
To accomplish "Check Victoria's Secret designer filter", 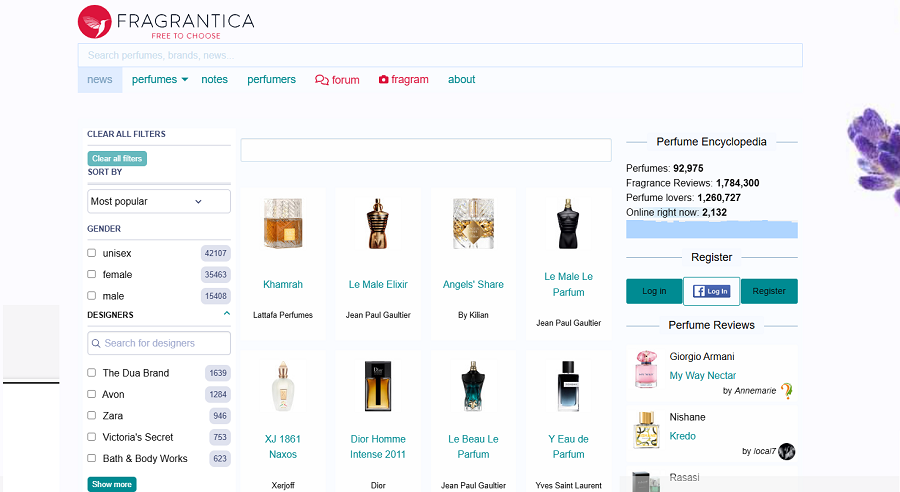I will click(91, 437).
